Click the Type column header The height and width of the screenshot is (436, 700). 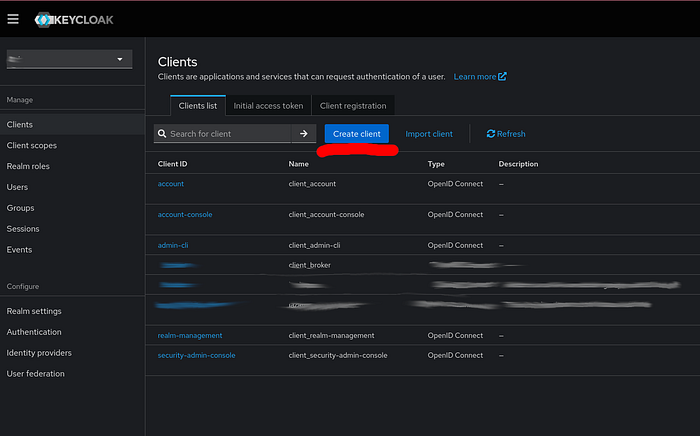pos(436,164)
